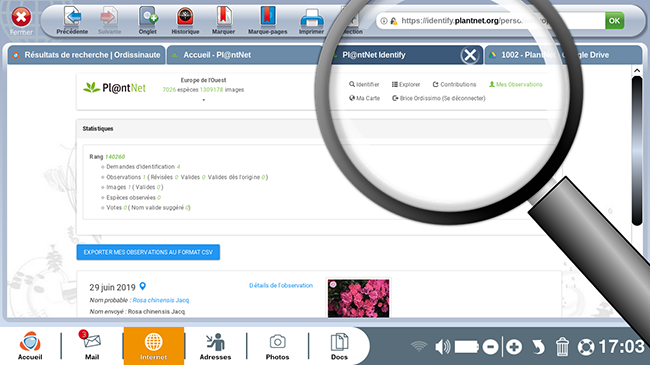Click Brice Ordissimo Se déconnecter link
Image resolution: width=650 pixels, height=365 pixels.
point(439,98)
